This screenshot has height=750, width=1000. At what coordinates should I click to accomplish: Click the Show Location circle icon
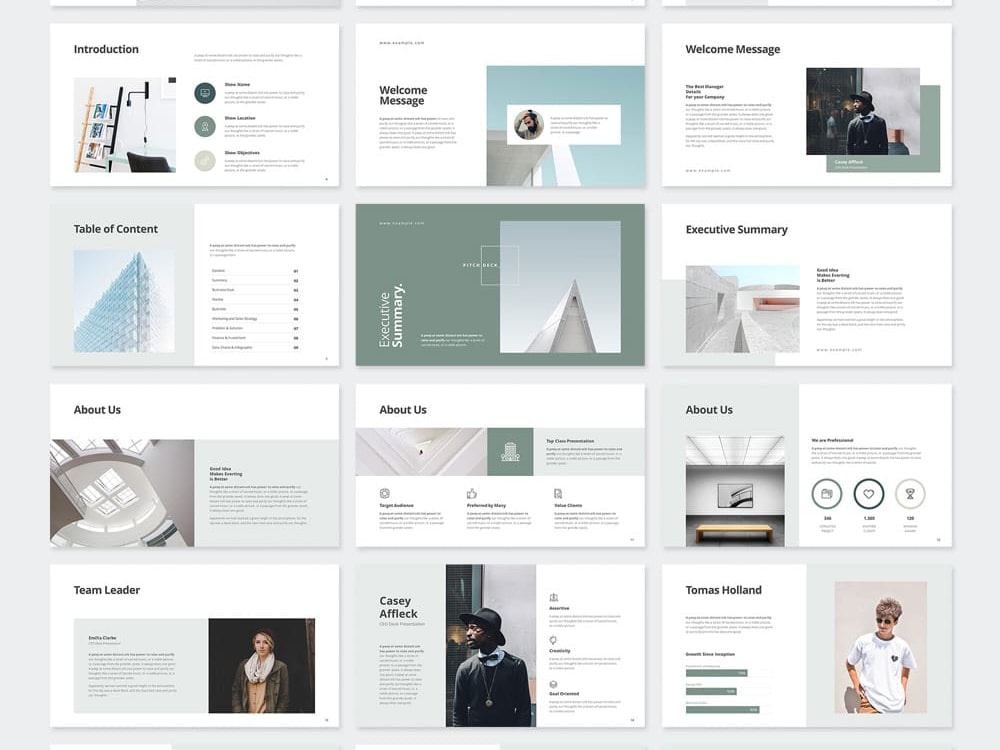pyautogui.click(x=205, y=126)
